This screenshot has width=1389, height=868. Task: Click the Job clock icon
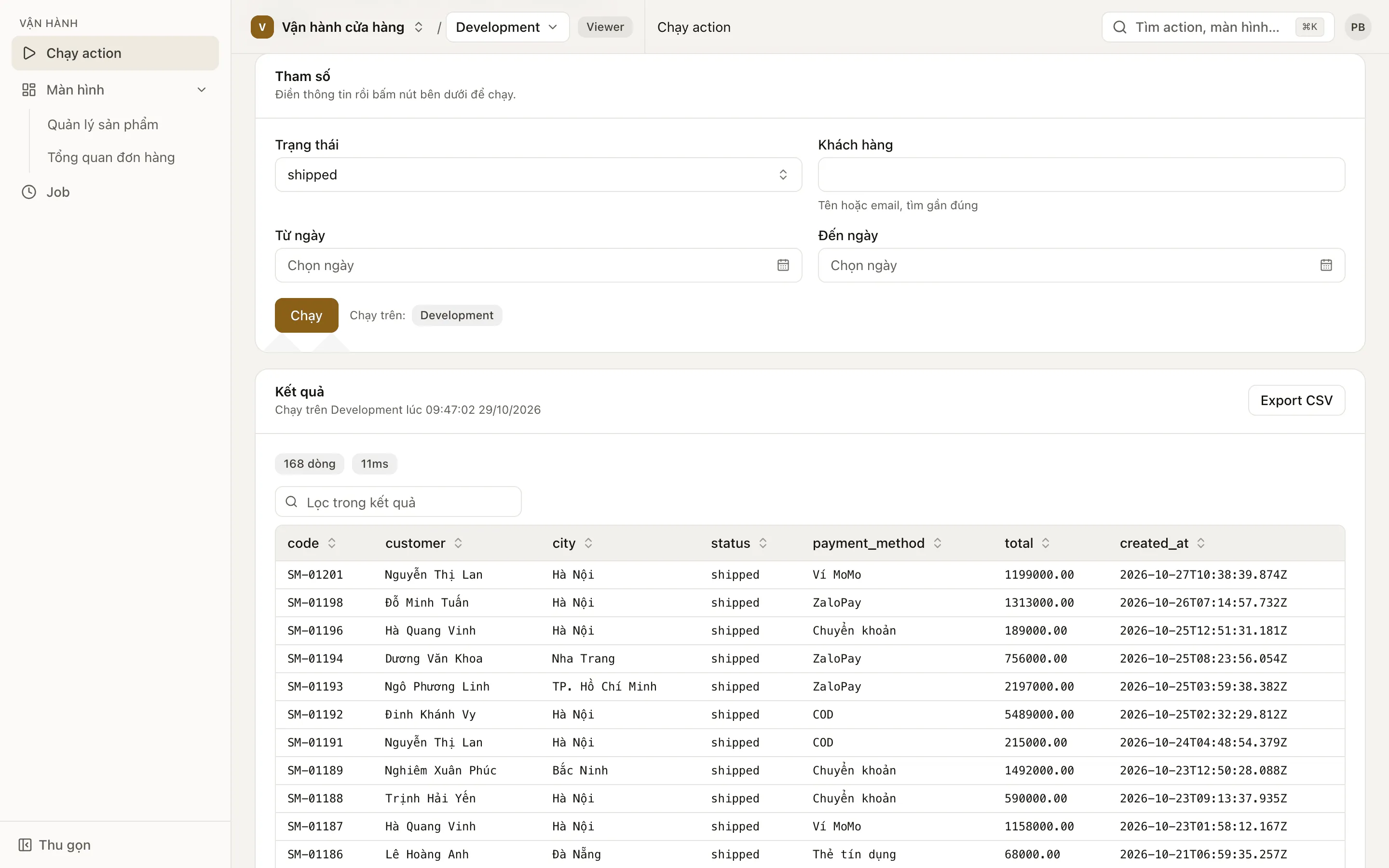29,192
